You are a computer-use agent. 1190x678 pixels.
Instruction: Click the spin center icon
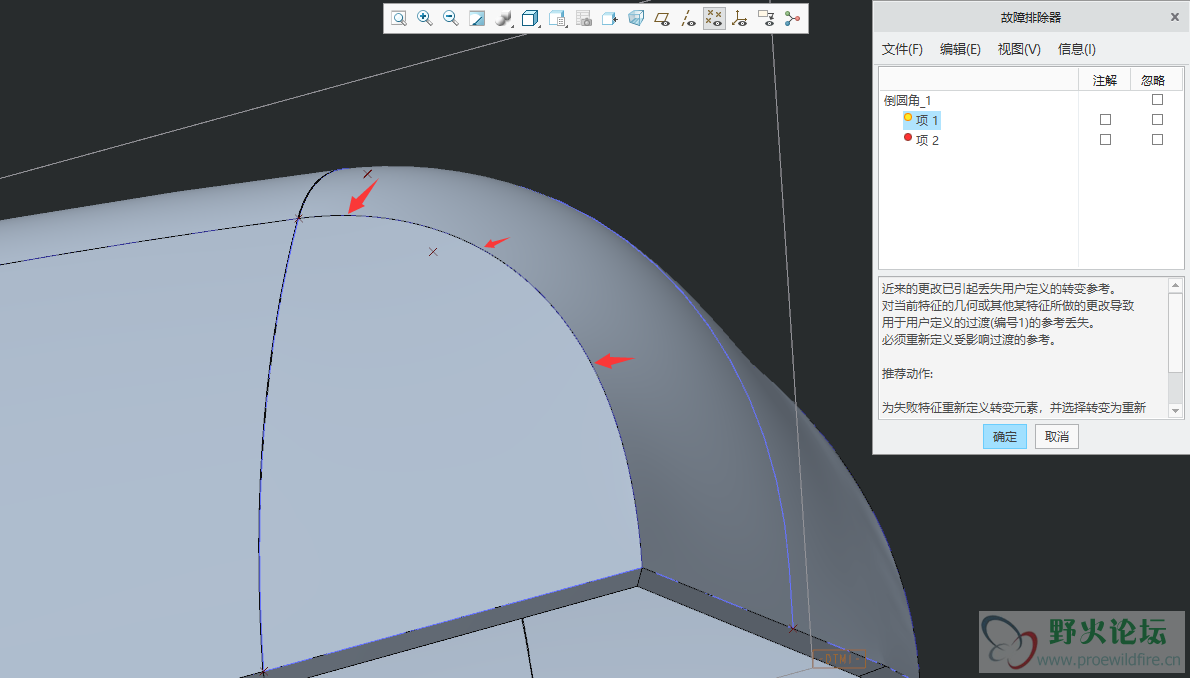coord(792,18)
